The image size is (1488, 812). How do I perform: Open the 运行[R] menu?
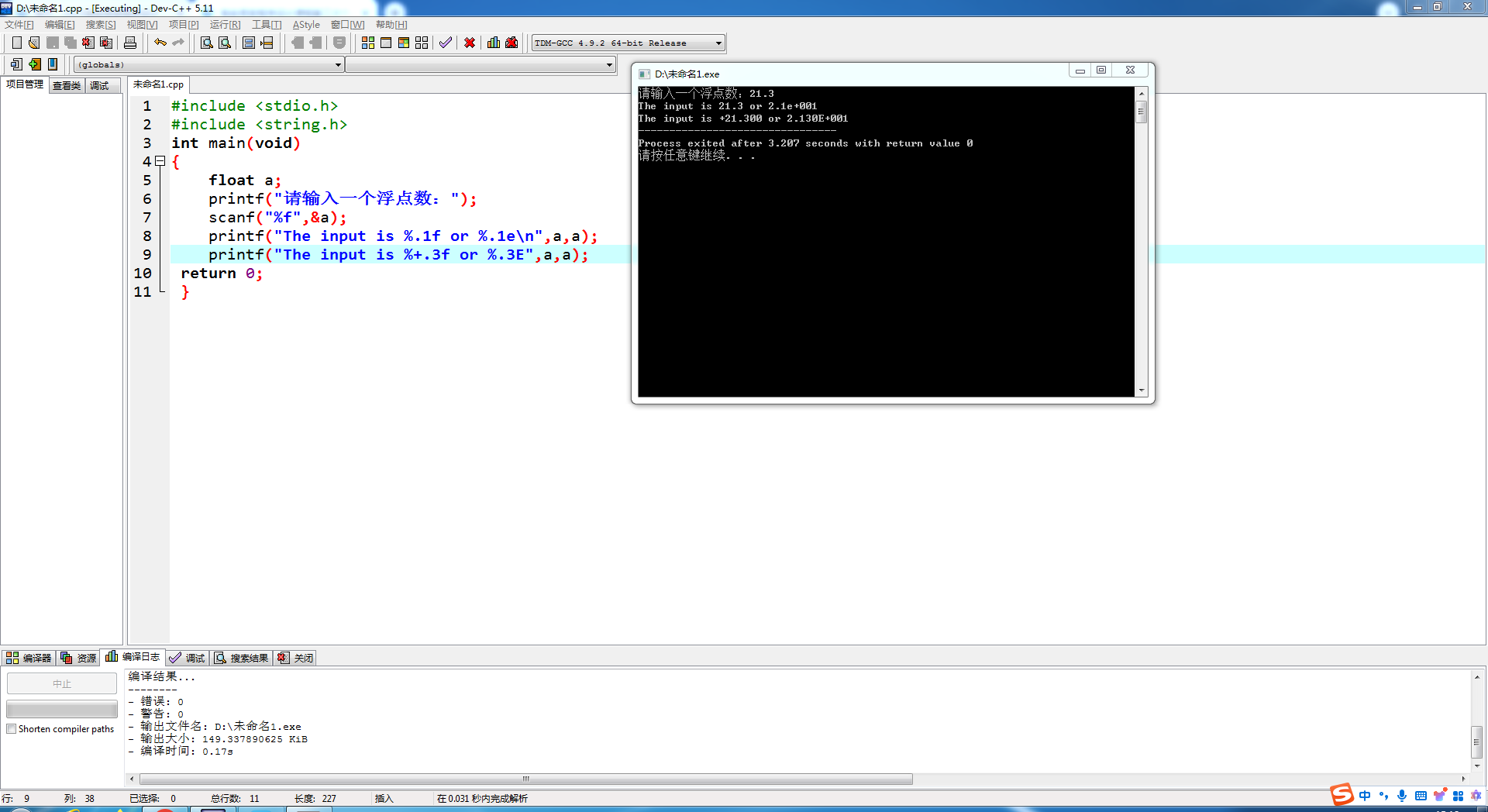click(x=225, y=25)
